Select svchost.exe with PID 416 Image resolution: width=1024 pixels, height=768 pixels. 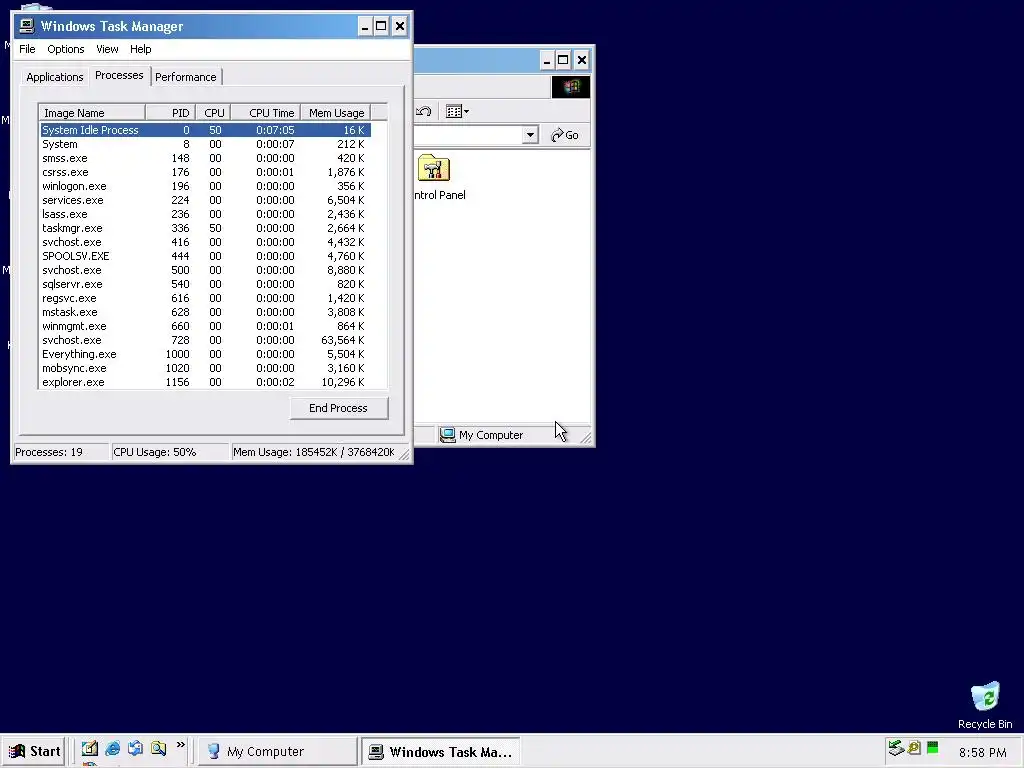pos(205,242)
